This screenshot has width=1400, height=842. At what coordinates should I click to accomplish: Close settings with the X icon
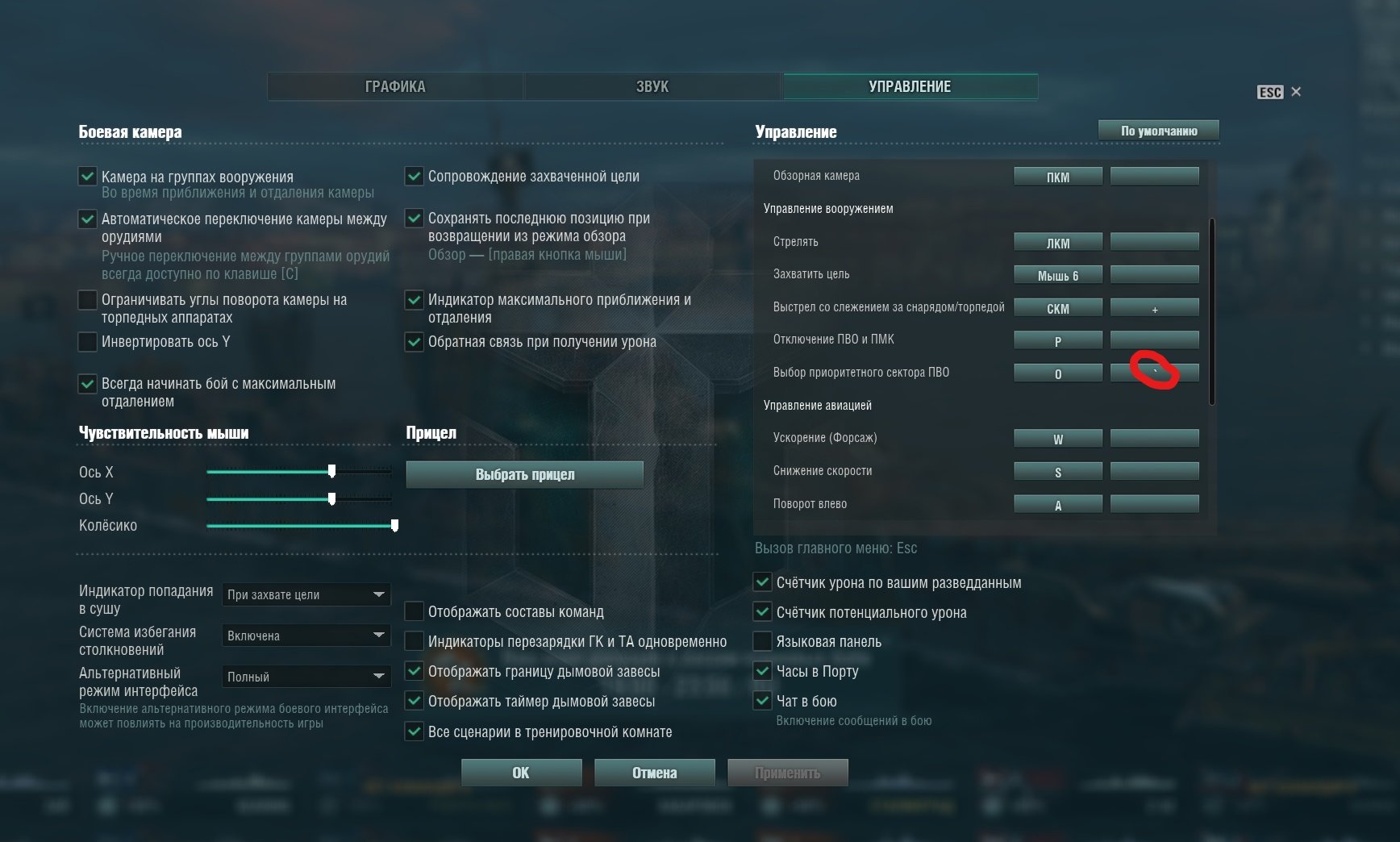(1296, 92)
